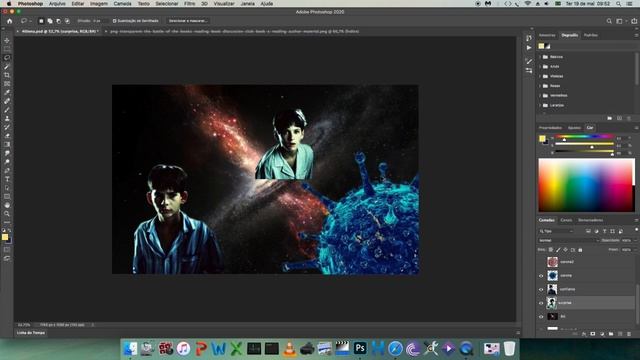Create new gradient group folder icon
Viewport: 640px width, 360px height.
pyautogui.click(x=610, y=118)
